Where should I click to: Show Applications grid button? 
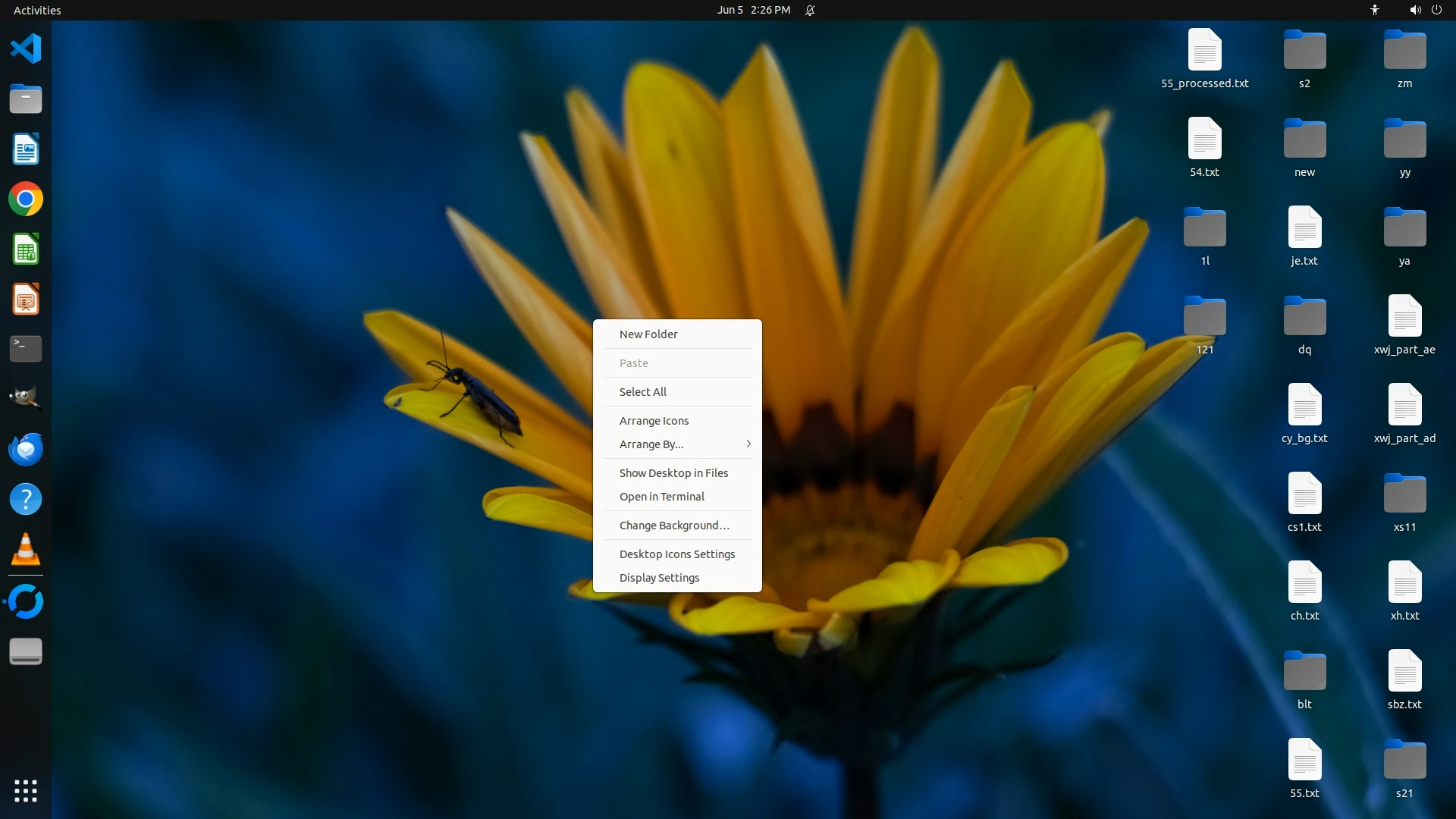pos(25,791)
